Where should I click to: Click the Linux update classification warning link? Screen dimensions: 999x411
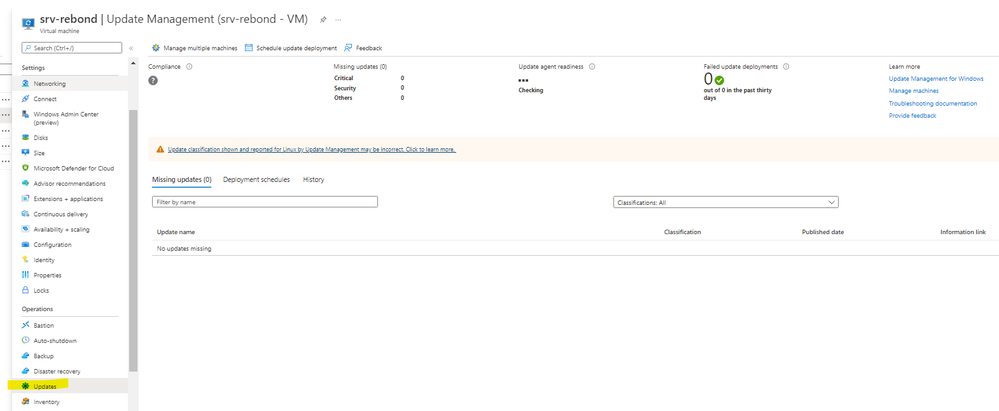point(312,149)
